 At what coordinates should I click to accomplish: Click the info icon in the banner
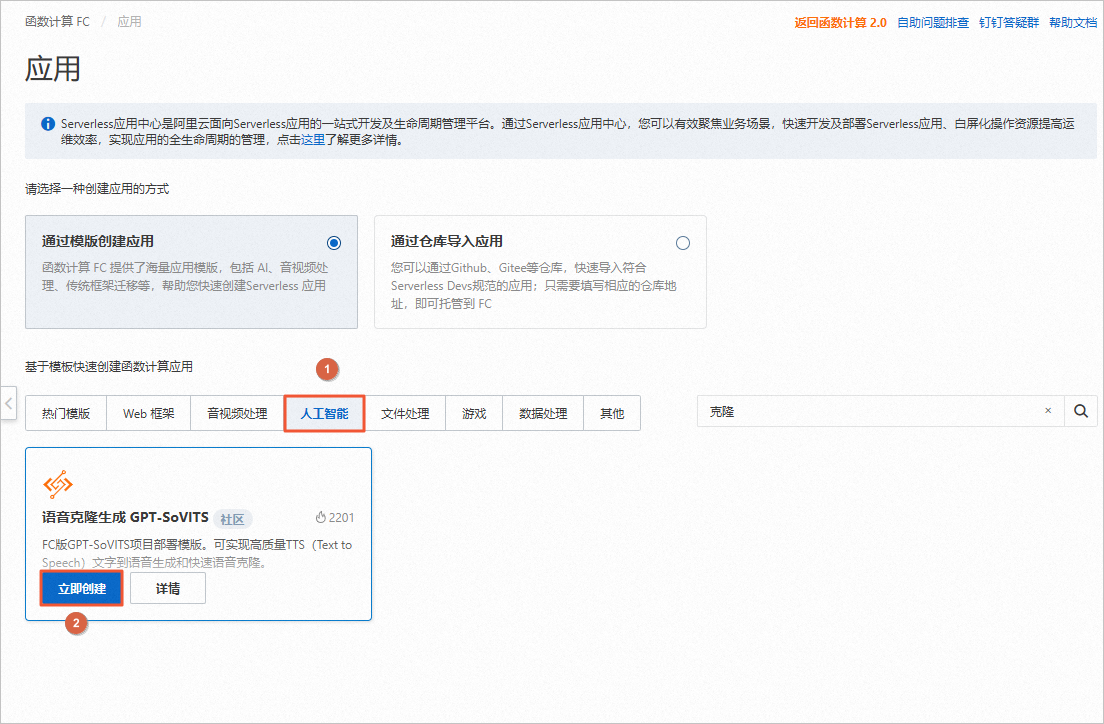coord(48,124)
